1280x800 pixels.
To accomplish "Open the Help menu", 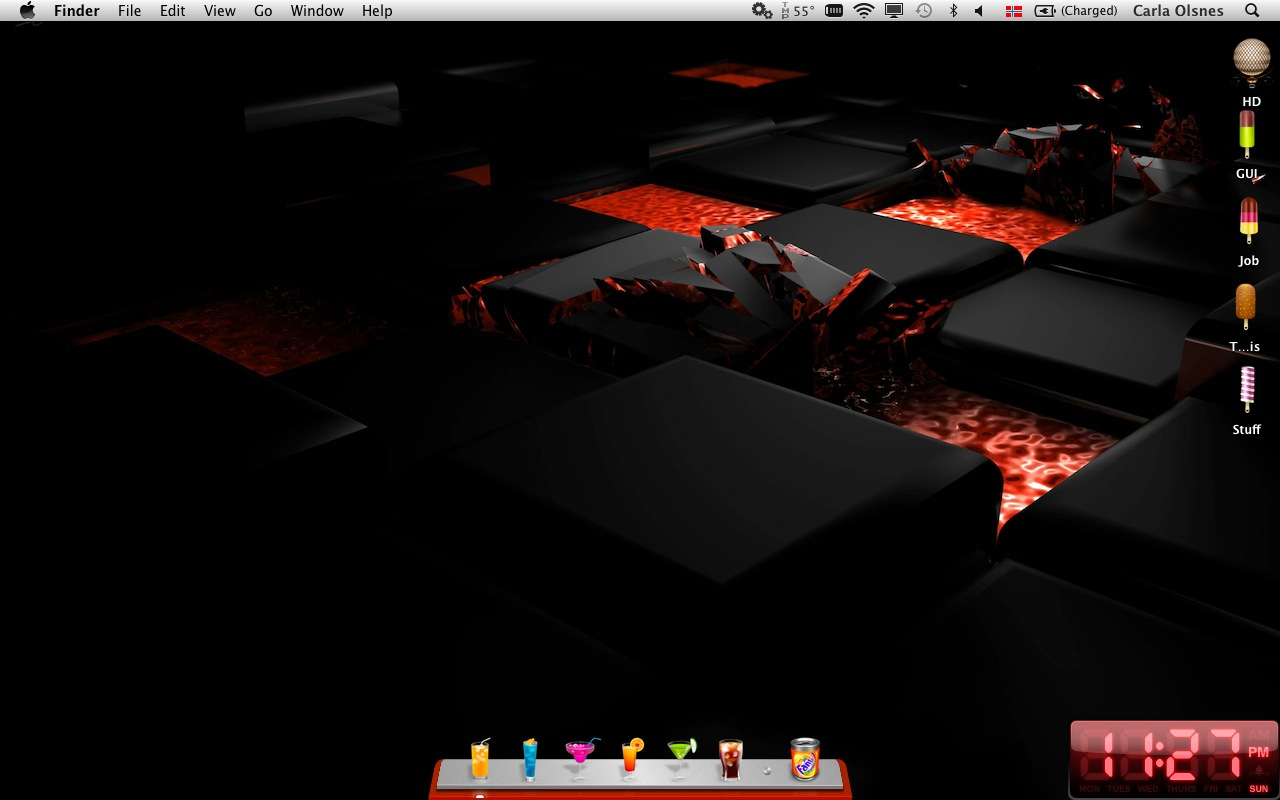I will click(x=377, y=11).
